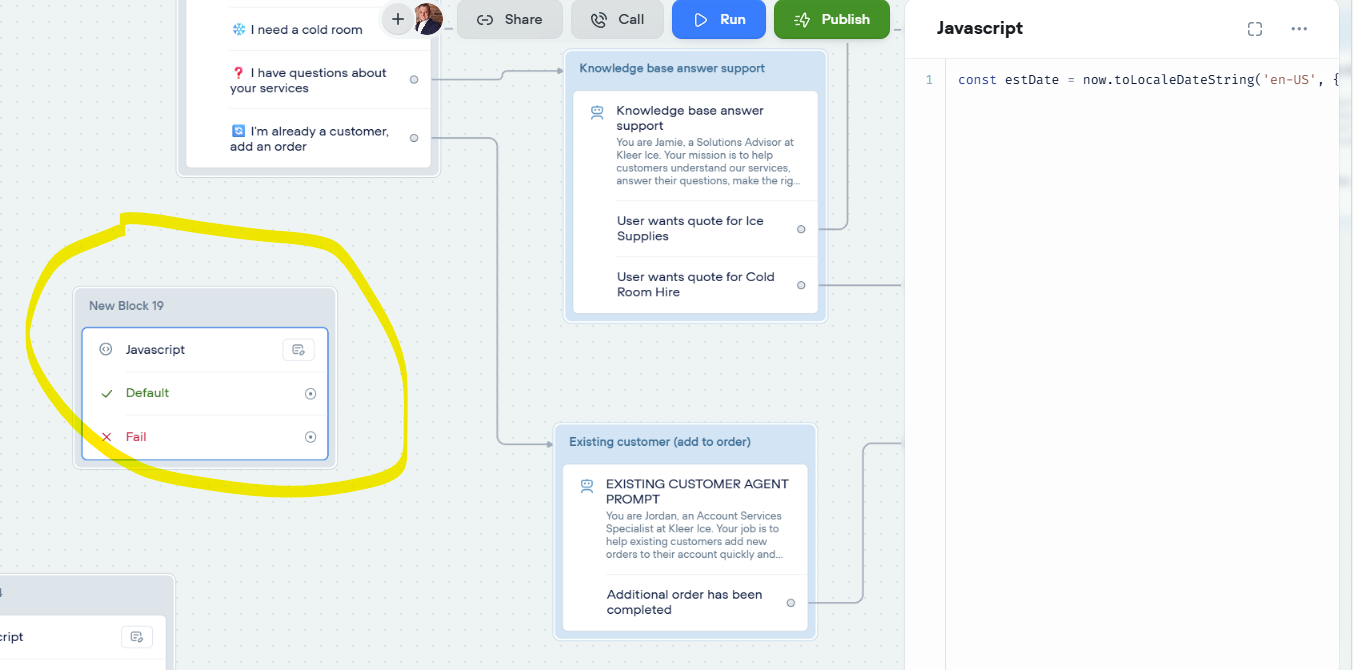Click the plus add-collaborator icon
This screenshot has width=1353, height=670.
click(397, 19)
